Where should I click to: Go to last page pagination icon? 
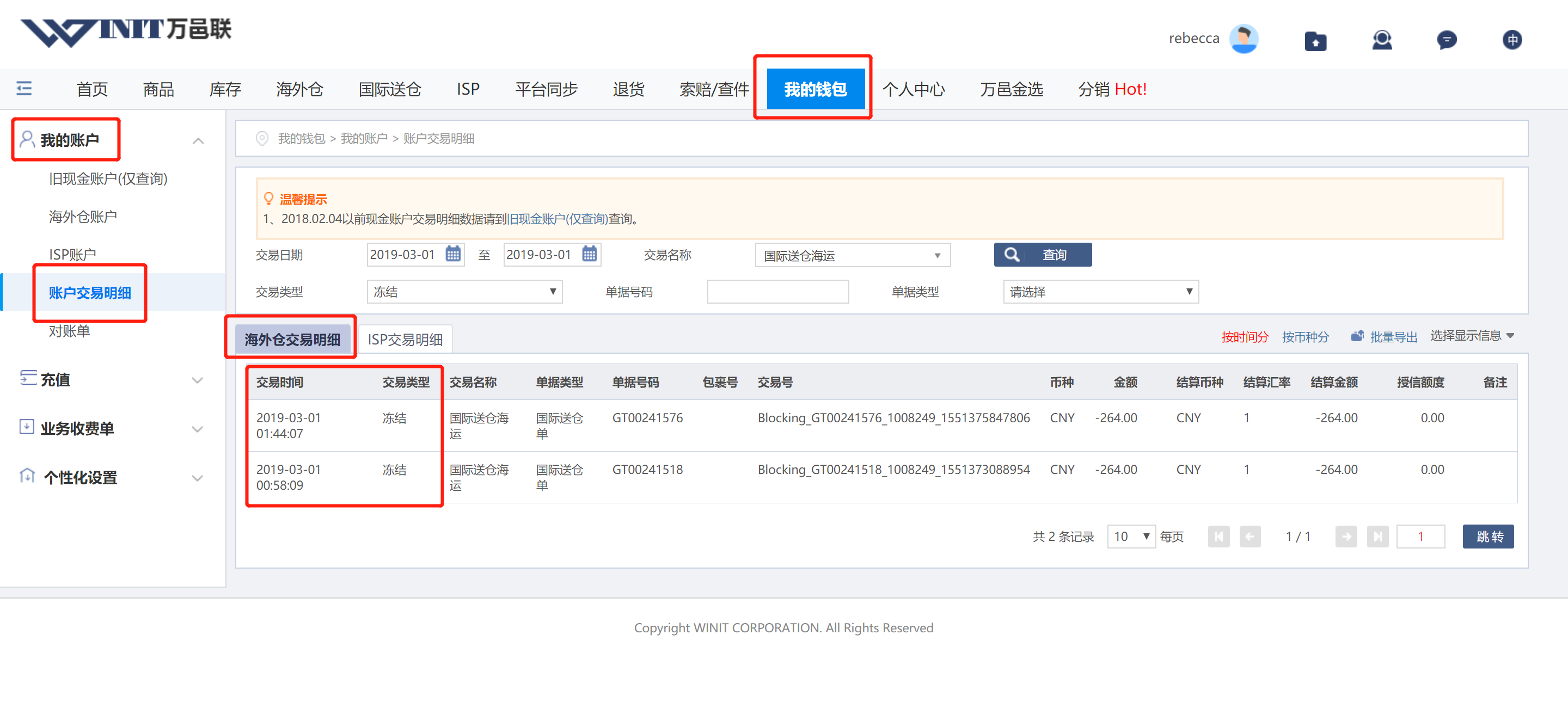tap(1377, 536)
